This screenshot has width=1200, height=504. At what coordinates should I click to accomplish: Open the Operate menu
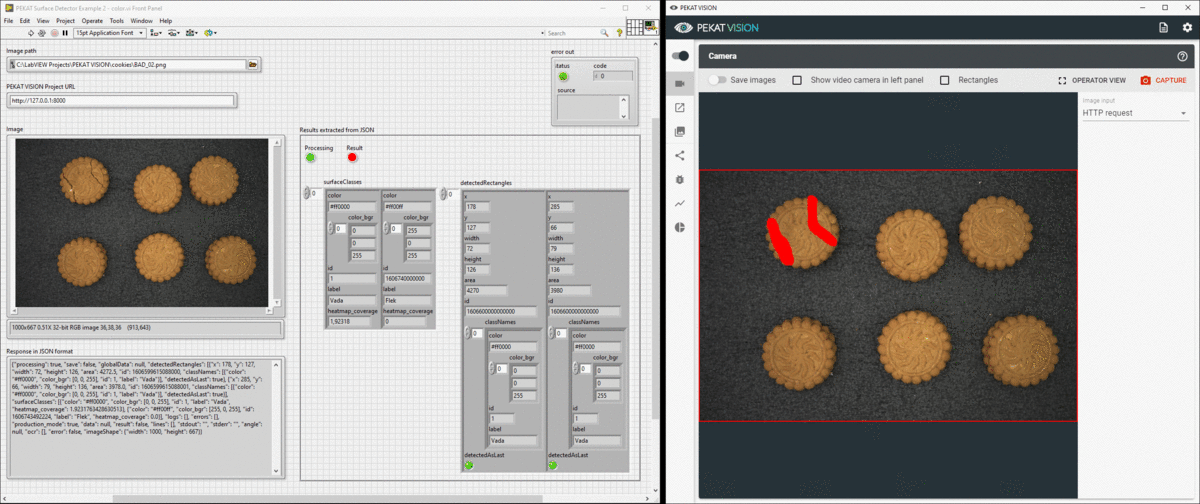point(92,20)
